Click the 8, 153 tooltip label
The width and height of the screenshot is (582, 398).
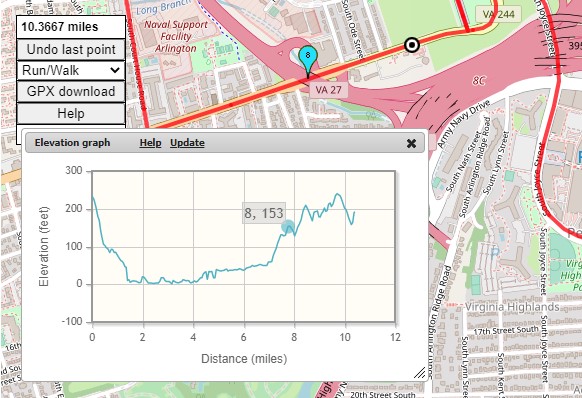[264, 213]
